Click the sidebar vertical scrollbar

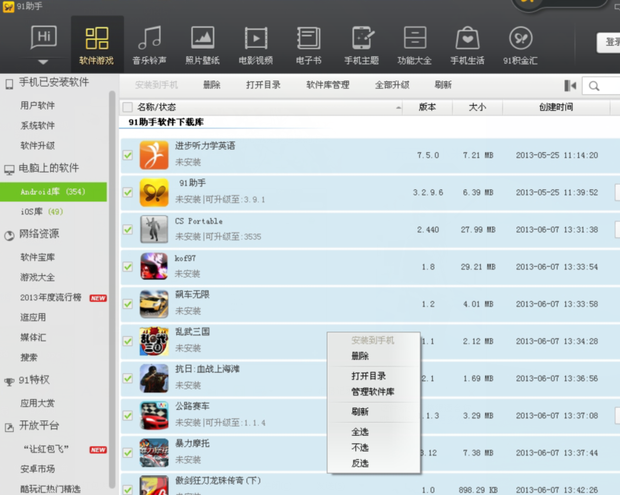(x=112, y=289)
